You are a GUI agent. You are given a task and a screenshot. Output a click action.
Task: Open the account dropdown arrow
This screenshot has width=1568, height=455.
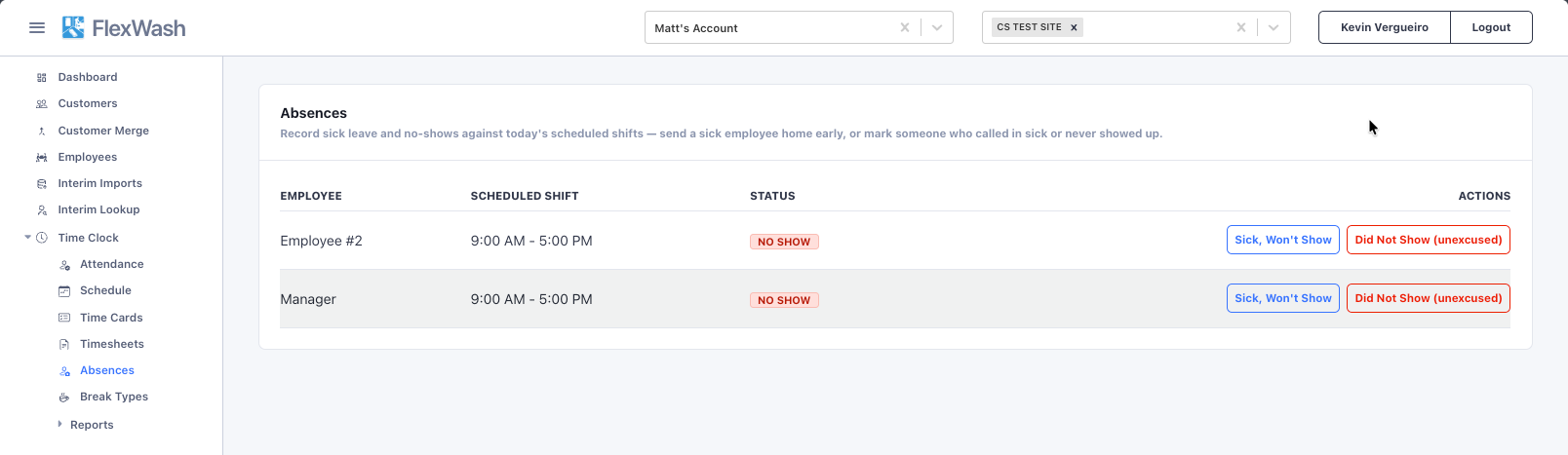(937, 27)
